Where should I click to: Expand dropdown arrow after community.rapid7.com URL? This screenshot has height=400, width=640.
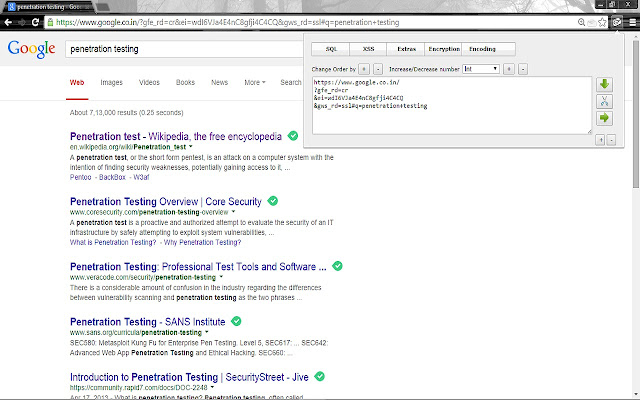[x=212, y=387]
